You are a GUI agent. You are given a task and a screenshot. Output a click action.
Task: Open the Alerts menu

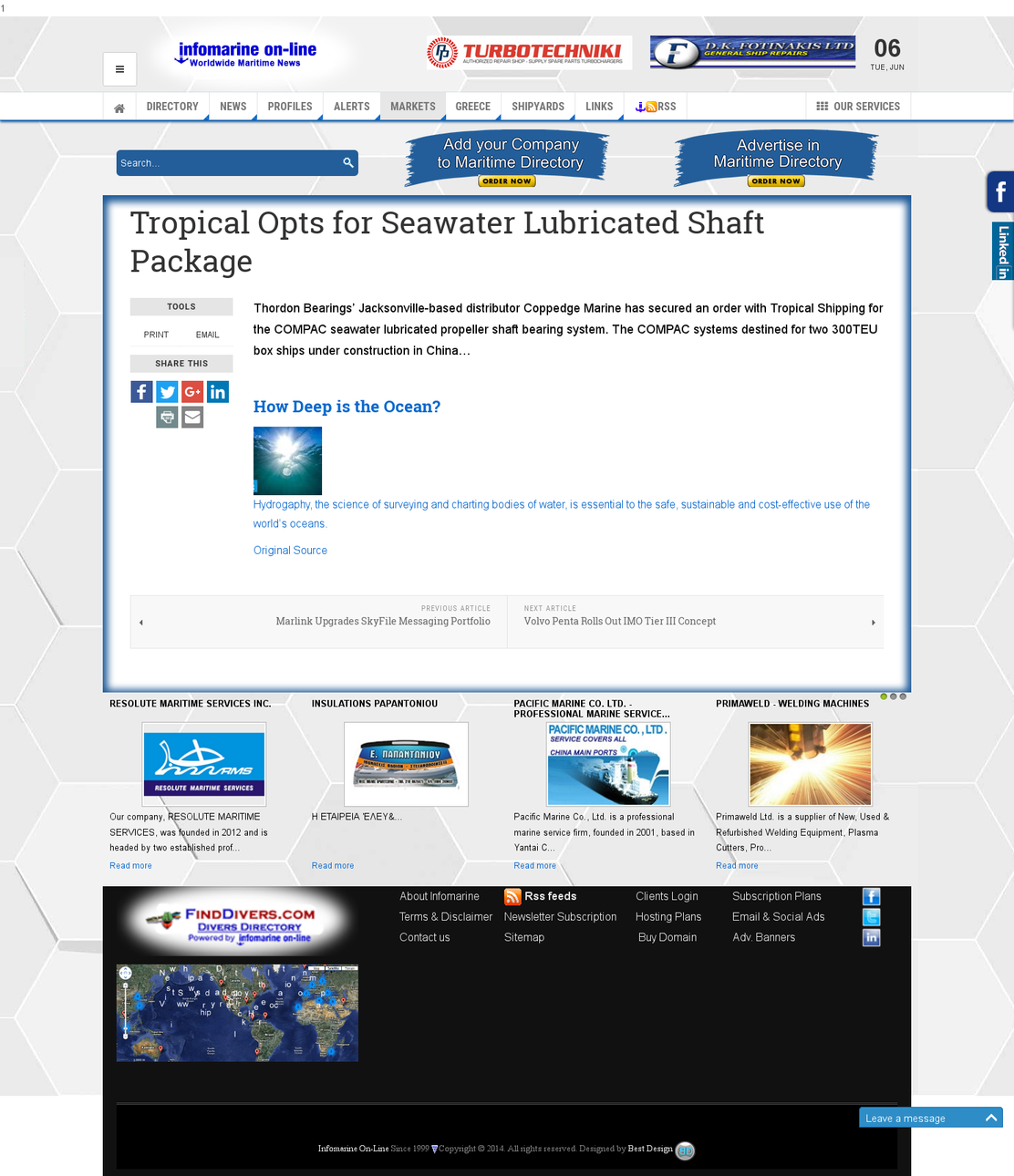tap(351, 107)
